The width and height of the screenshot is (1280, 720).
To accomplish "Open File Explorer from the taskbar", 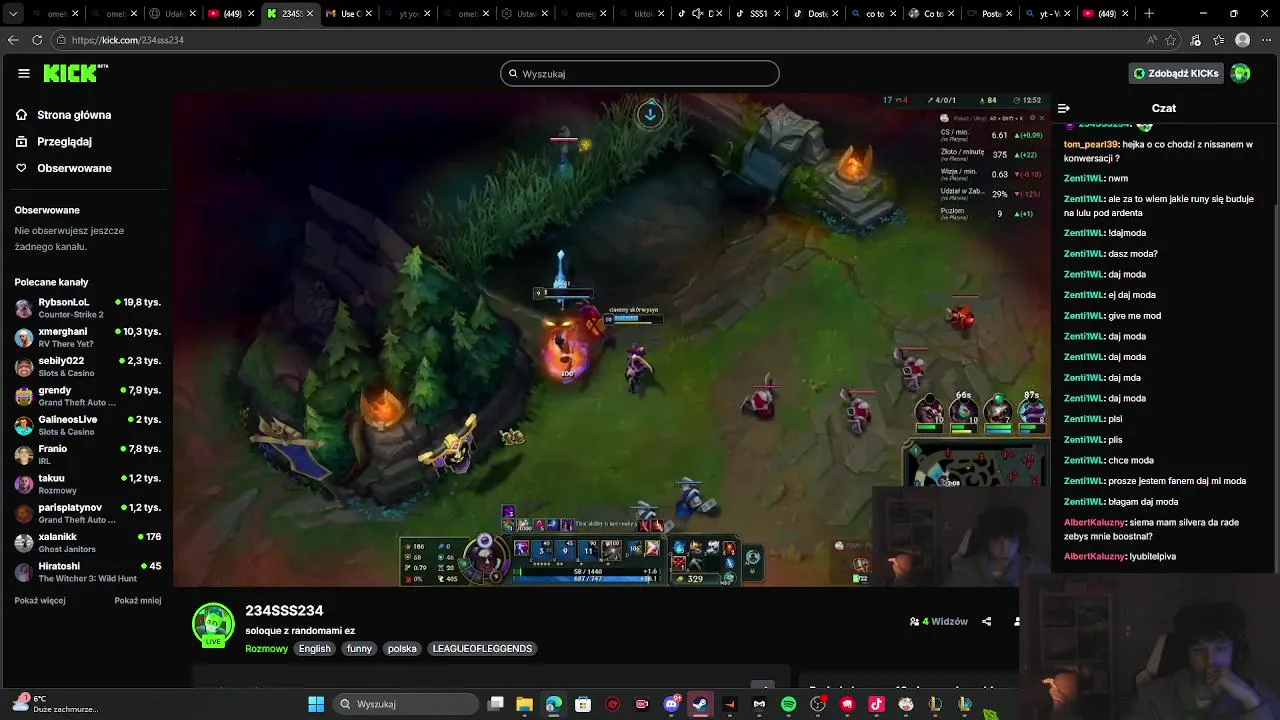I will 524,704.
